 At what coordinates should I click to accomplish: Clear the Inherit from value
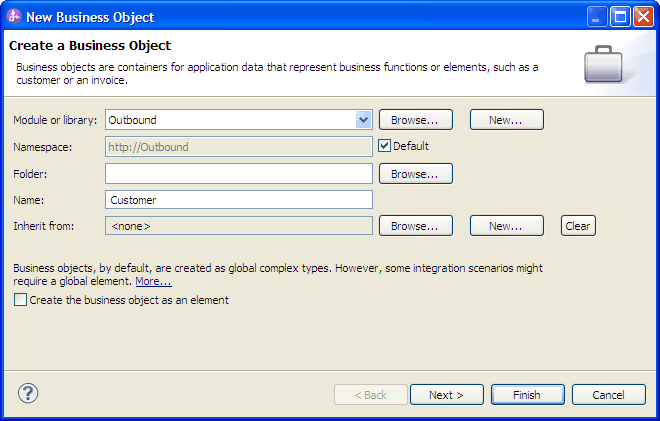(578, 226)
